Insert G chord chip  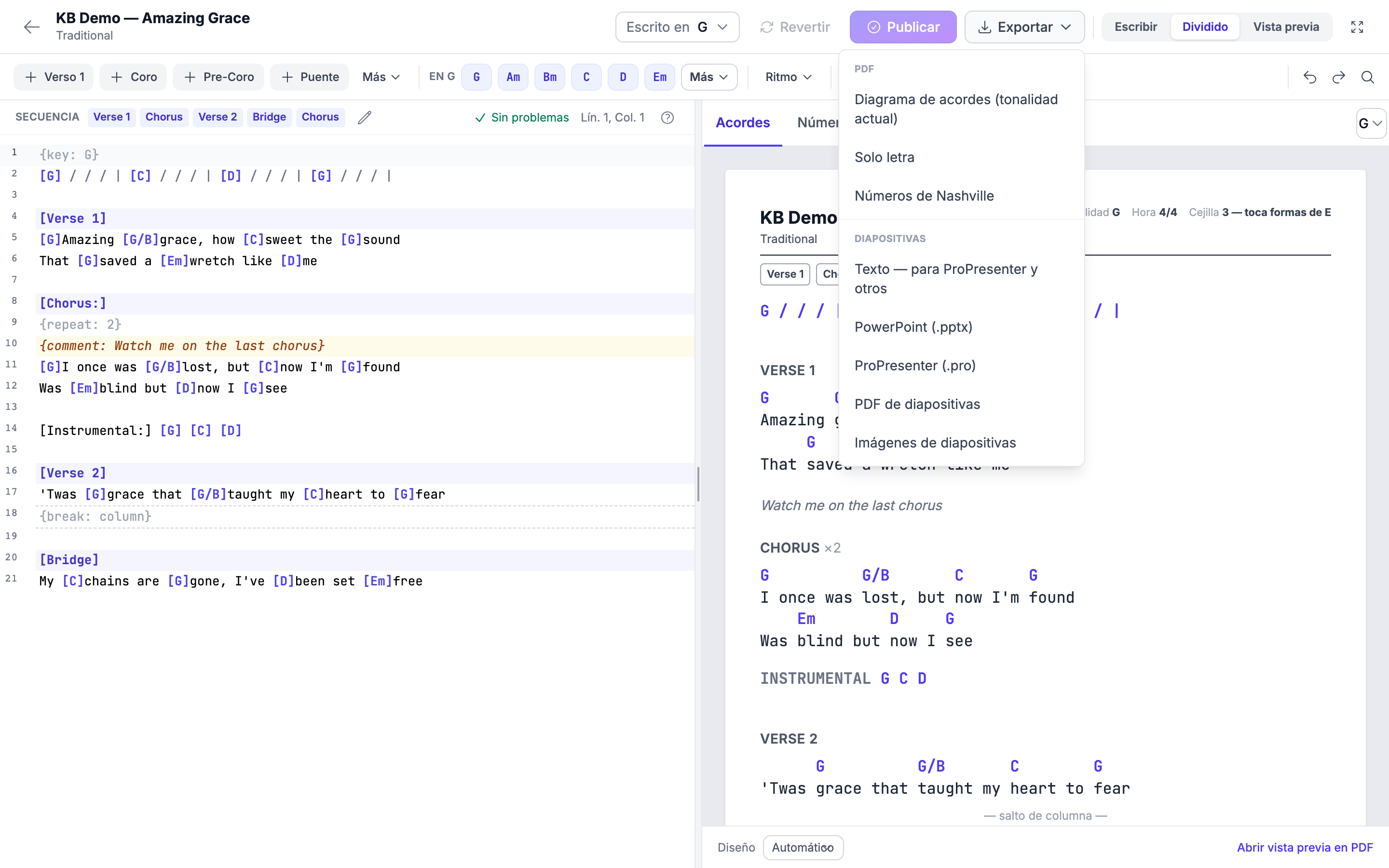tap(477, 77)
